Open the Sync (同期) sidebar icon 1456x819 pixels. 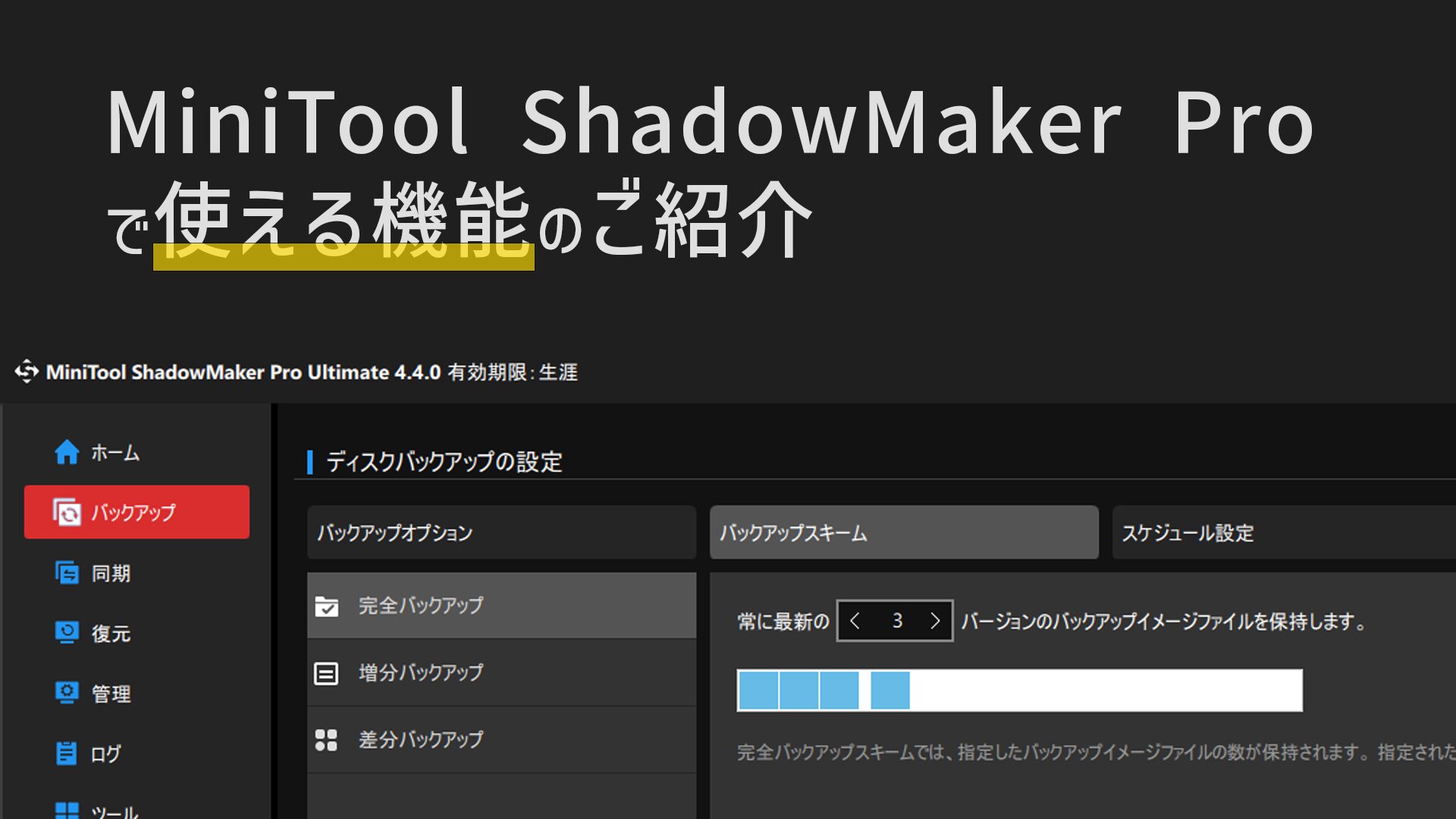pos(67,573)
